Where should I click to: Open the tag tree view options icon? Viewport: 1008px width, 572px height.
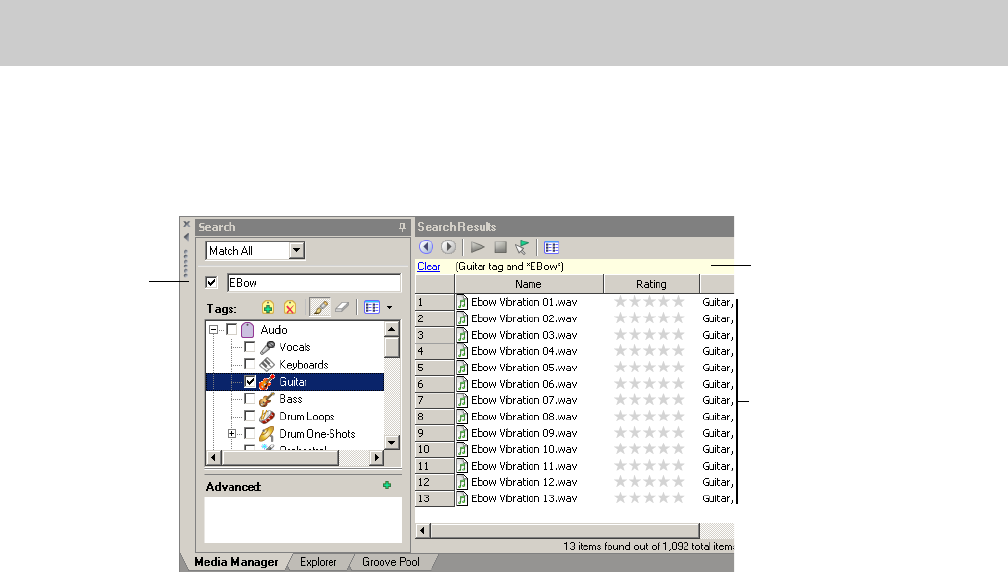[372, 307]
